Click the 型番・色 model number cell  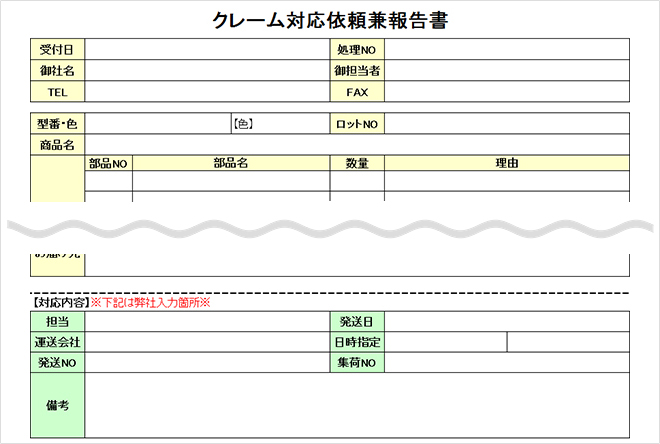(x=157, y=124)
